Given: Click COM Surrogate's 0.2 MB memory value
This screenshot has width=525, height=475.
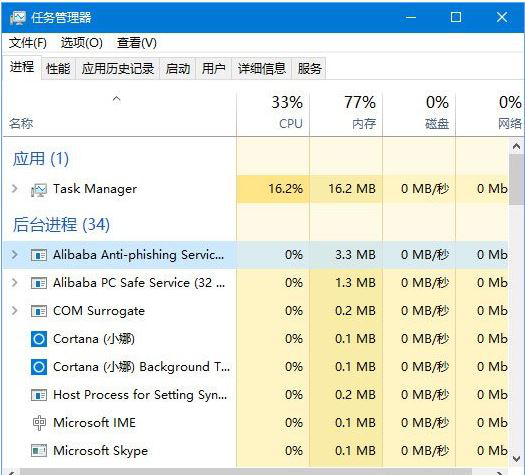Looking at the screenshot, I should point(355,311).
